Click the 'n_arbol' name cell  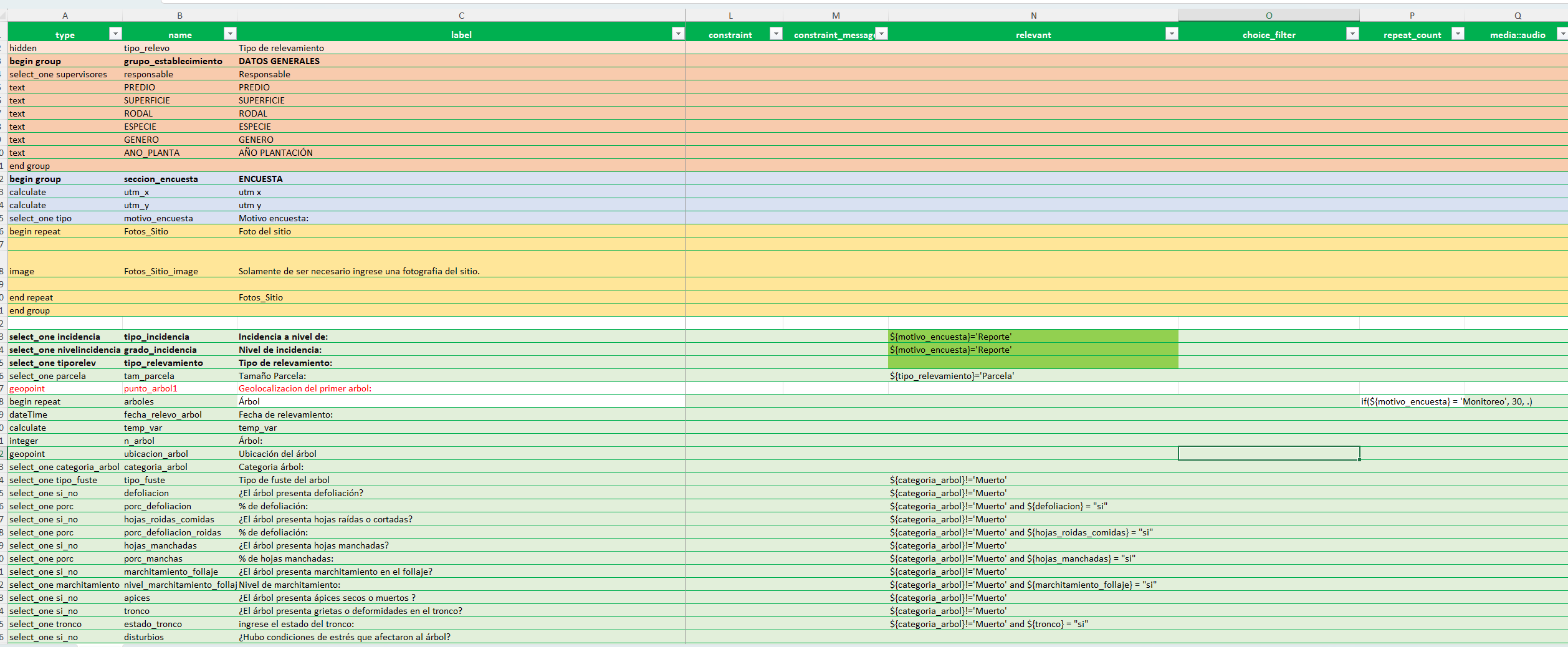pyautogui.click(x=179, y=441)
